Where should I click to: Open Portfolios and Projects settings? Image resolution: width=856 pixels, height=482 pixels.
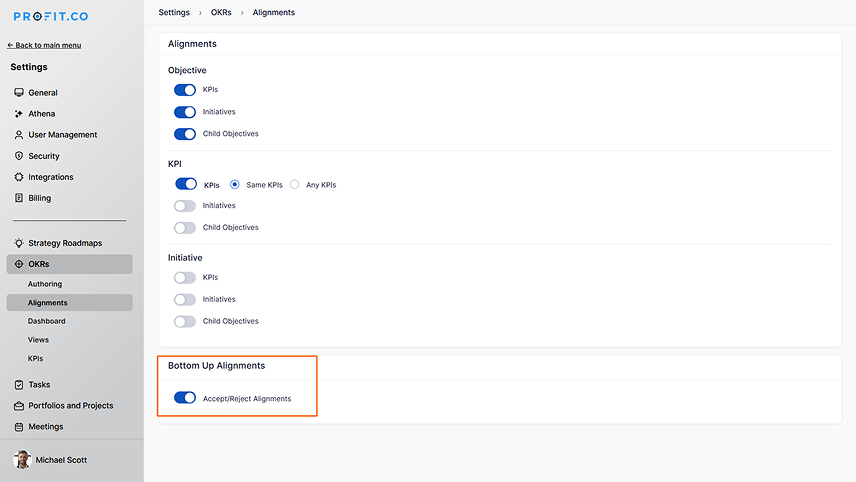pyautogui.click(x=71, y=406)
